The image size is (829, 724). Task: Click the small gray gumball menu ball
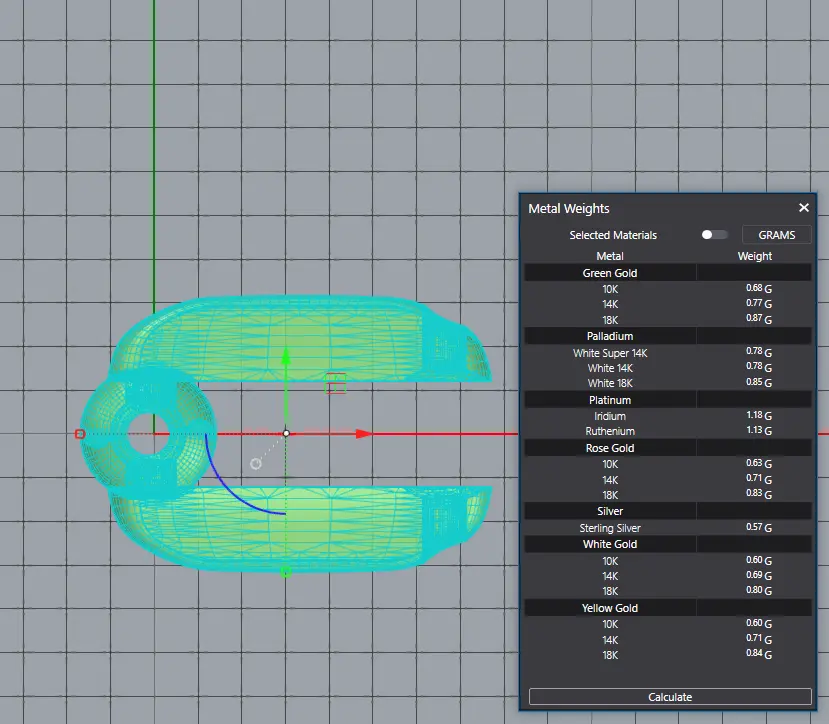pos(256,464)
